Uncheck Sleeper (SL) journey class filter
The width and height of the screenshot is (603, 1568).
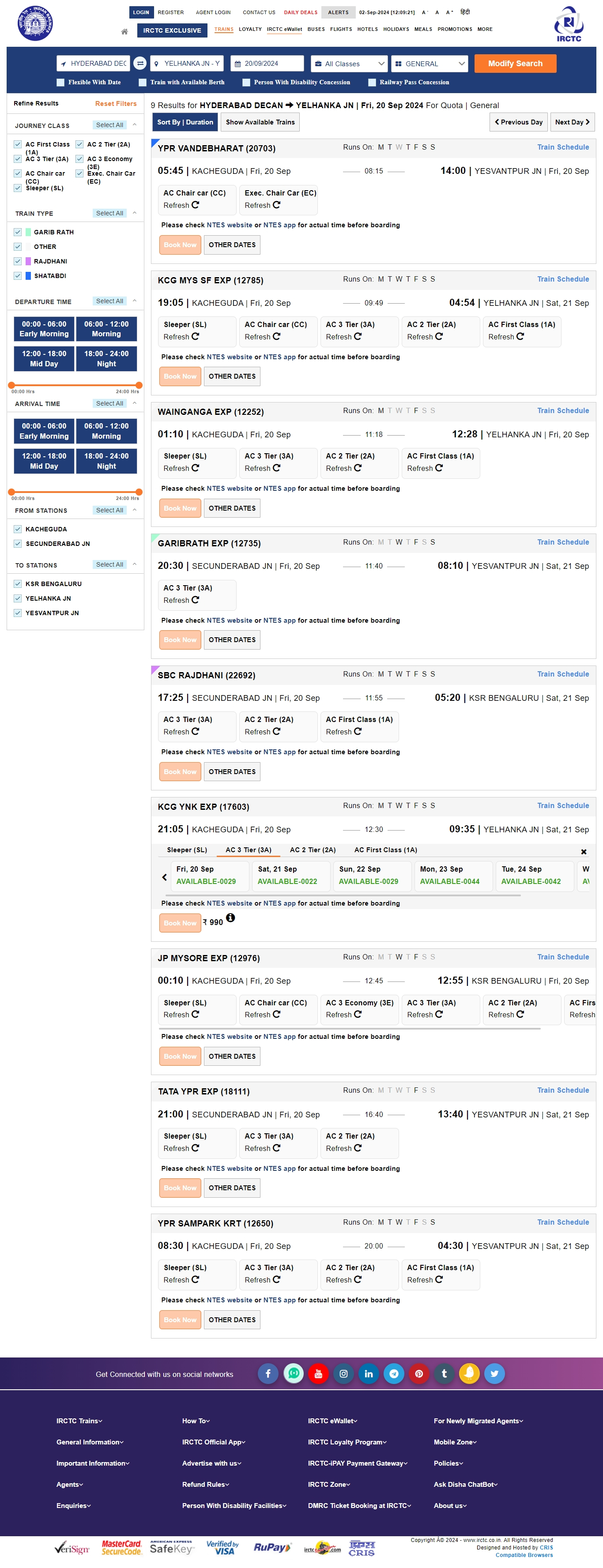click(18, 188)
